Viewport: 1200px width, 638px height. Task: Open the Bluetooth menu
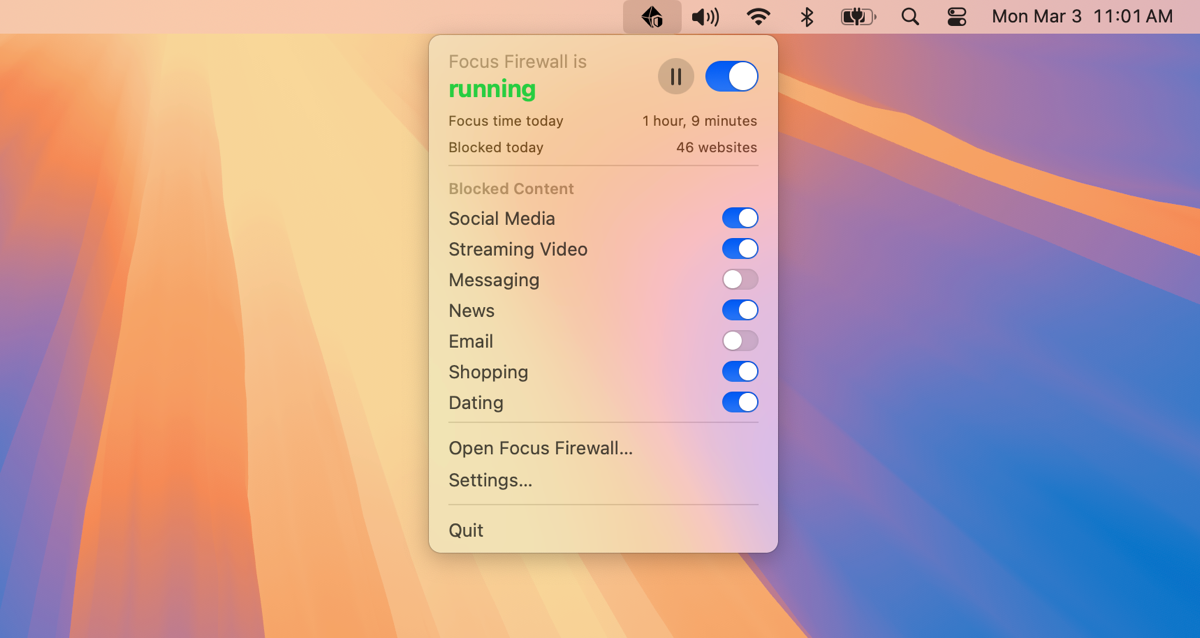pyautogui.click(x=806, y=16)
